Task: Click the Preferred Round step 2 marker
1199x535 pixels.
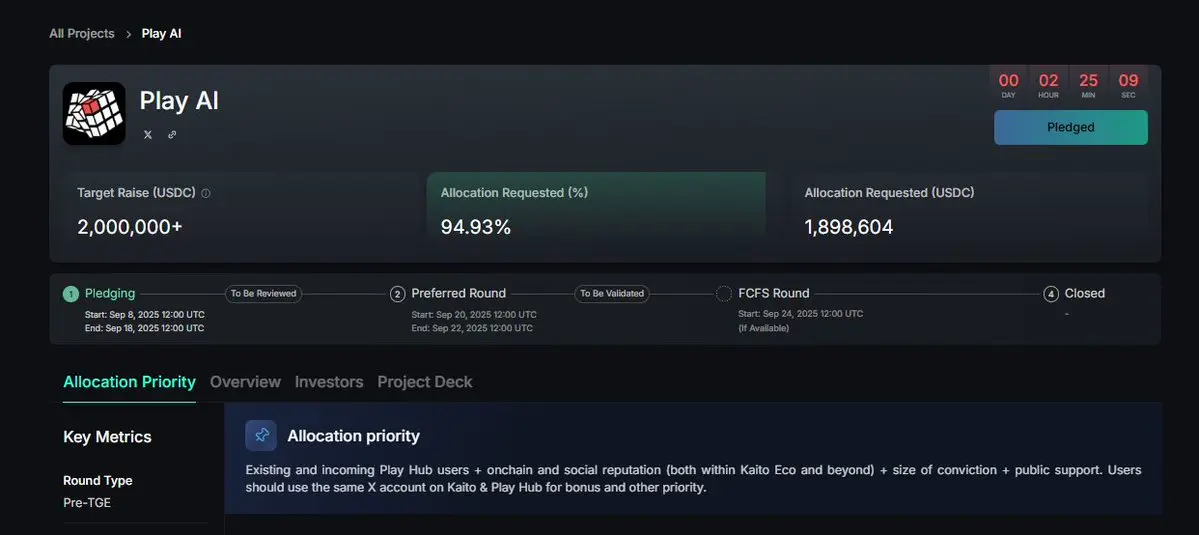Action: 398,293
